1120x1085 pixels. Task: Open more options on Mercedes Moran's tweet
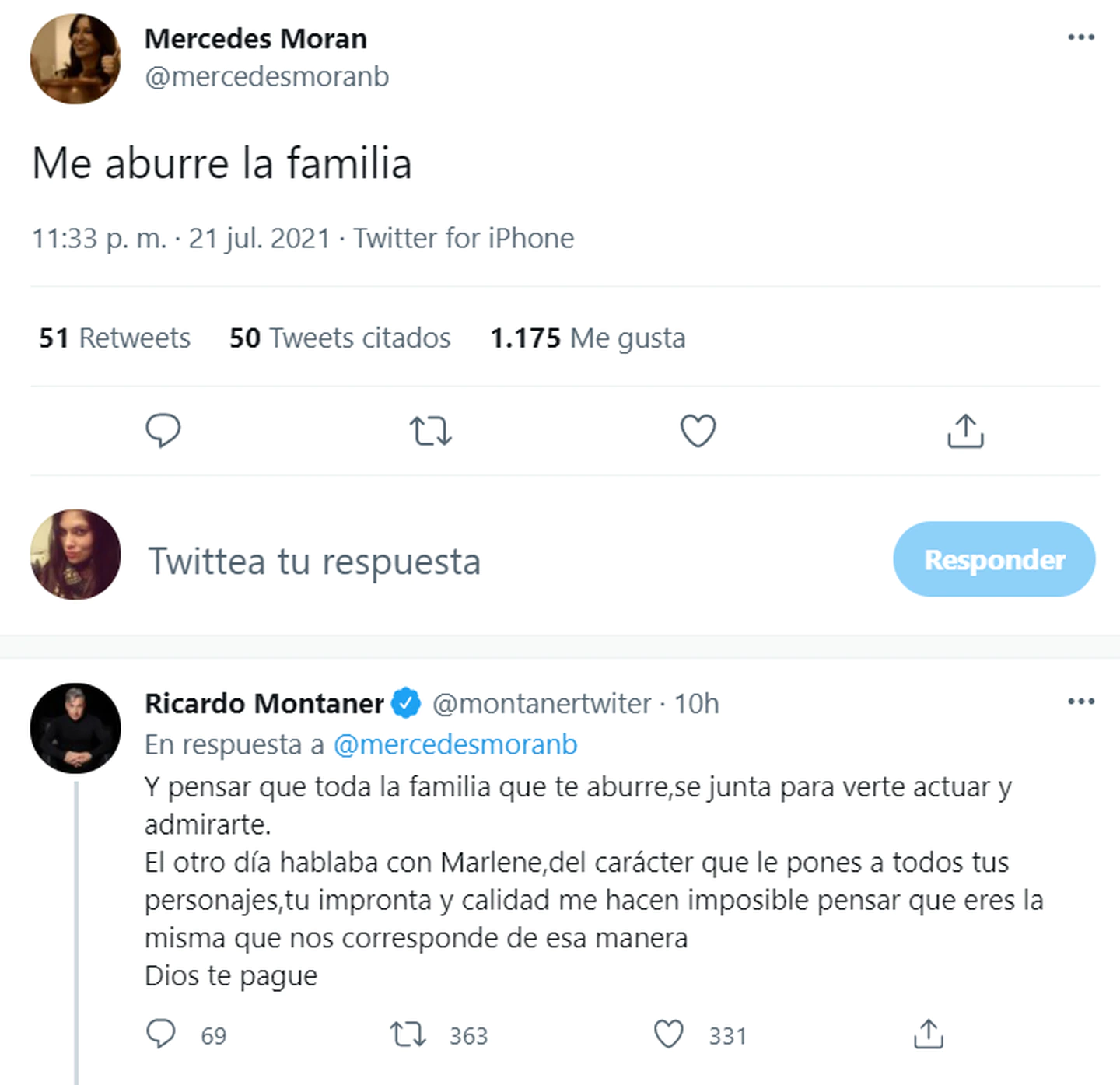(1081, 37)
